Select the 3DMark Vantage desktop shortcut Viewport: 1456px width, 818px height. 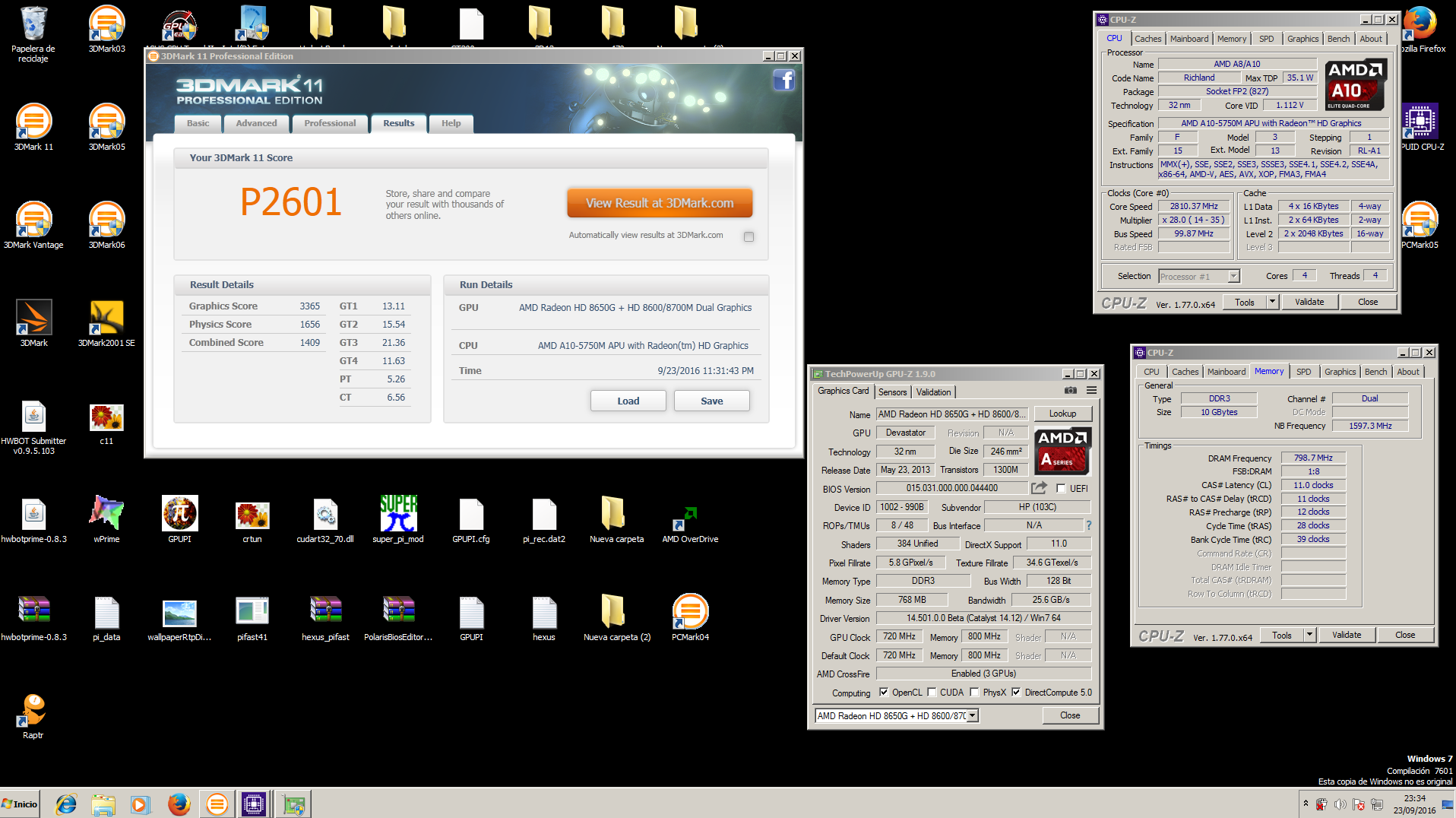click(x=33, y=225)
